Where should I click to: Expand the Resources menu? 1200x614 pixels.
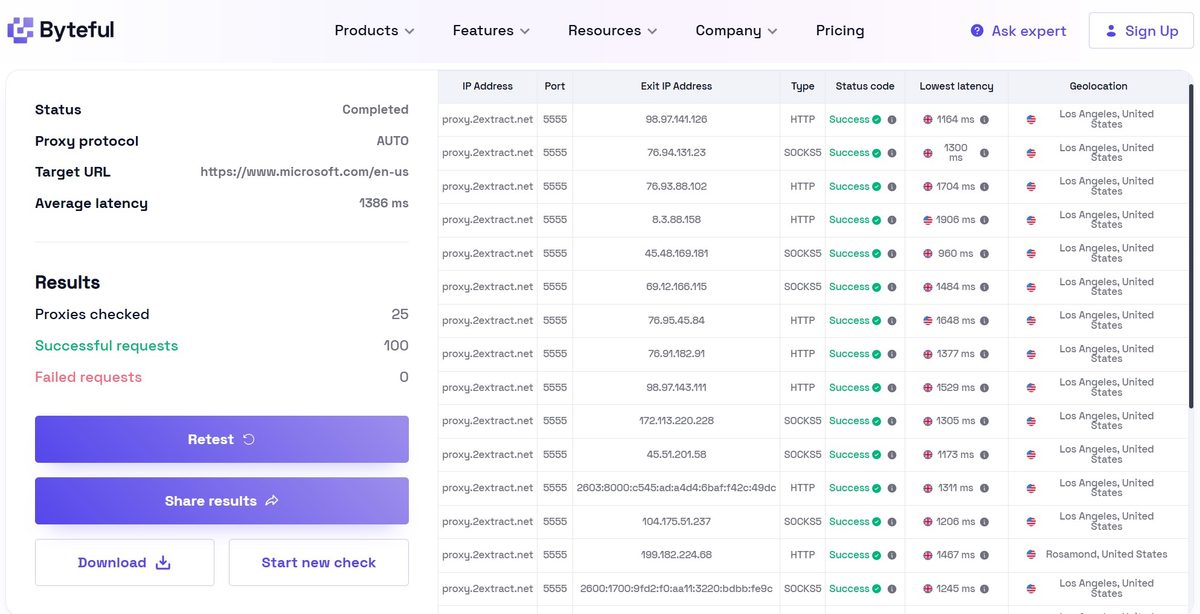pyautogui.click(x=613, y=31)
